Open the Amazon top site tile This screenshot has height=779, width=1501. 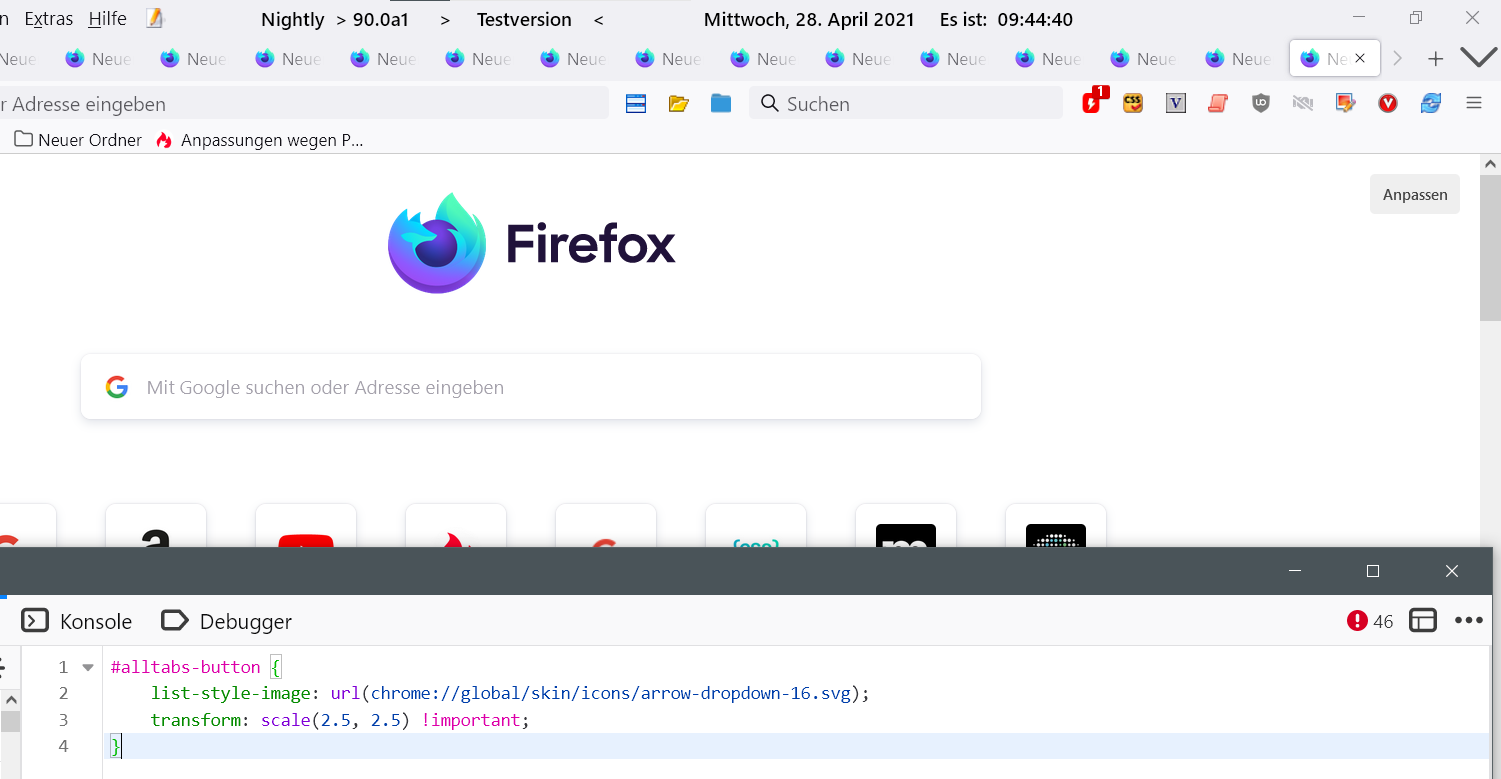click(x=156, y=527)
